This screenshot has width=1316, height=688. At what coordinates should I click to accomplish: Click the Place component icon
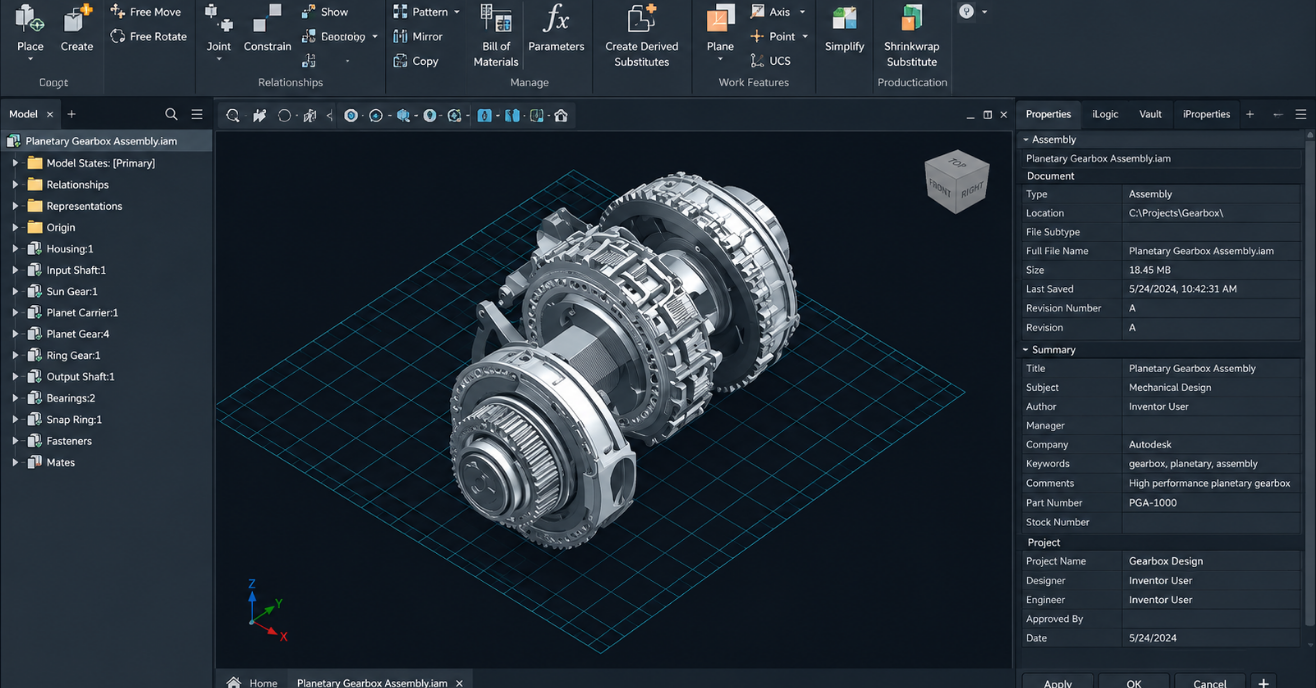[x=30, y=20]
